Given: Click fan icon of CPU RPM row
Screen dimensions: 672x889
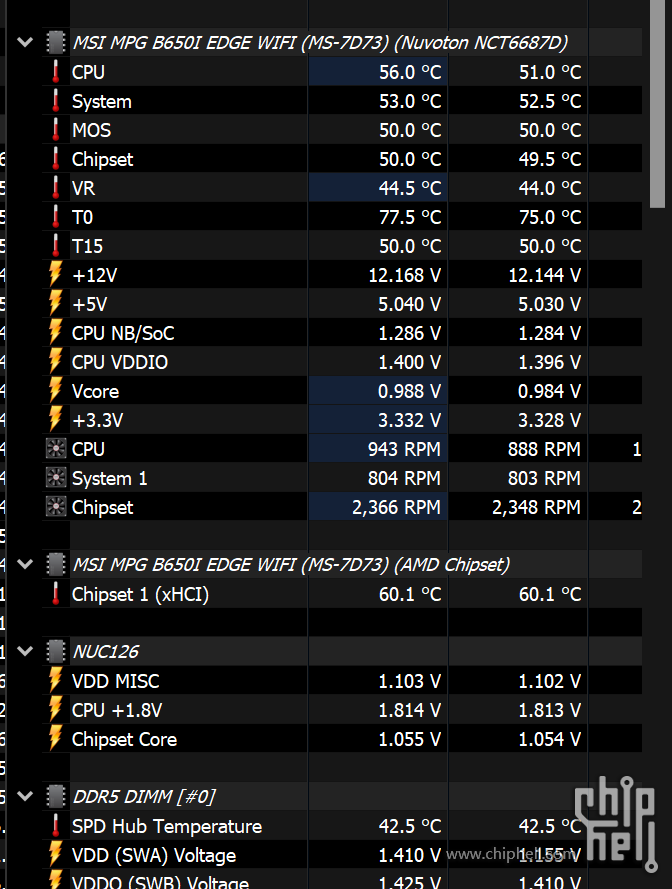Looking at the screenshot, I should [56, 449].
